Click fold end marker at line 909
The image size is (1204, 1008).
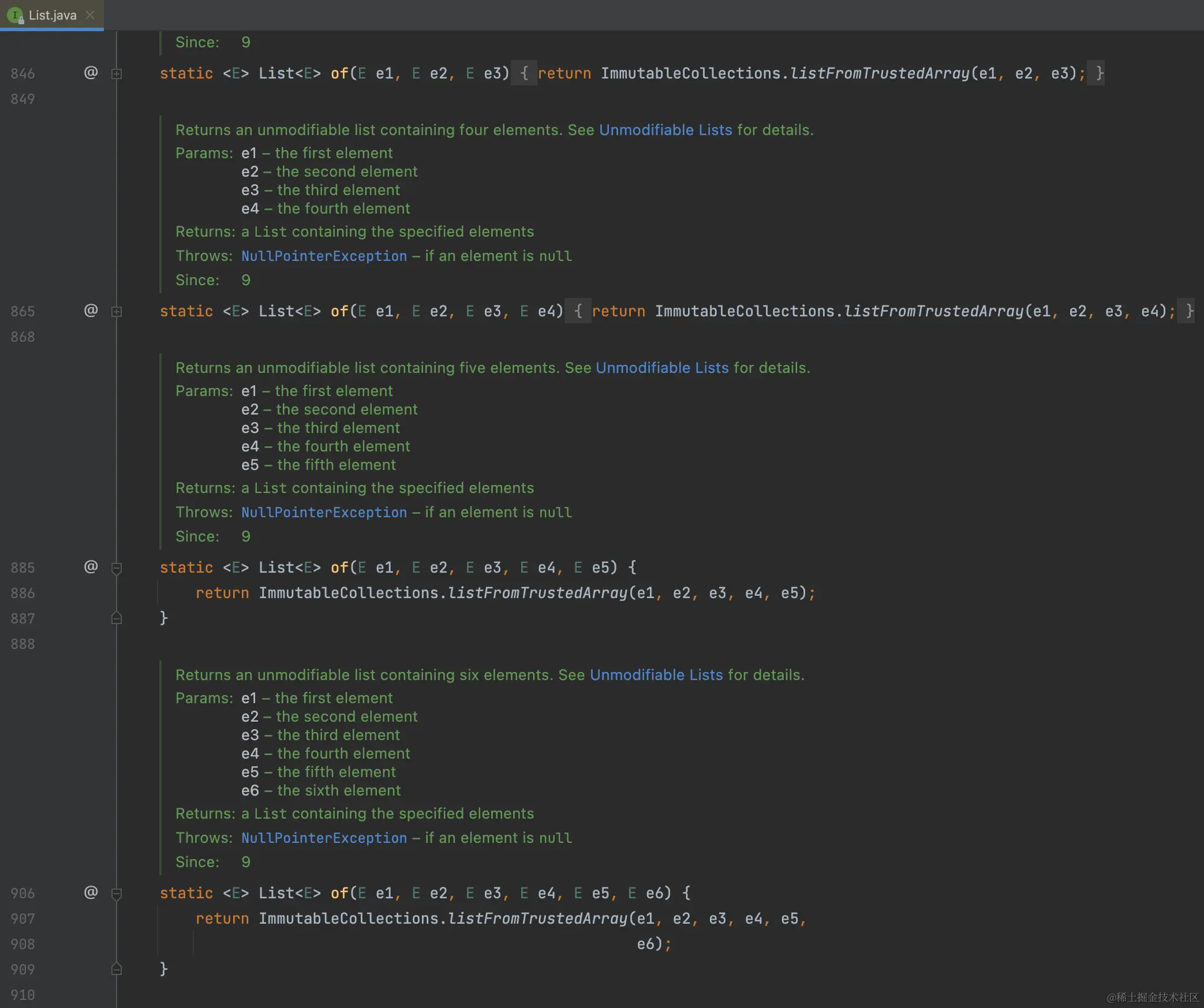point(117,969)
